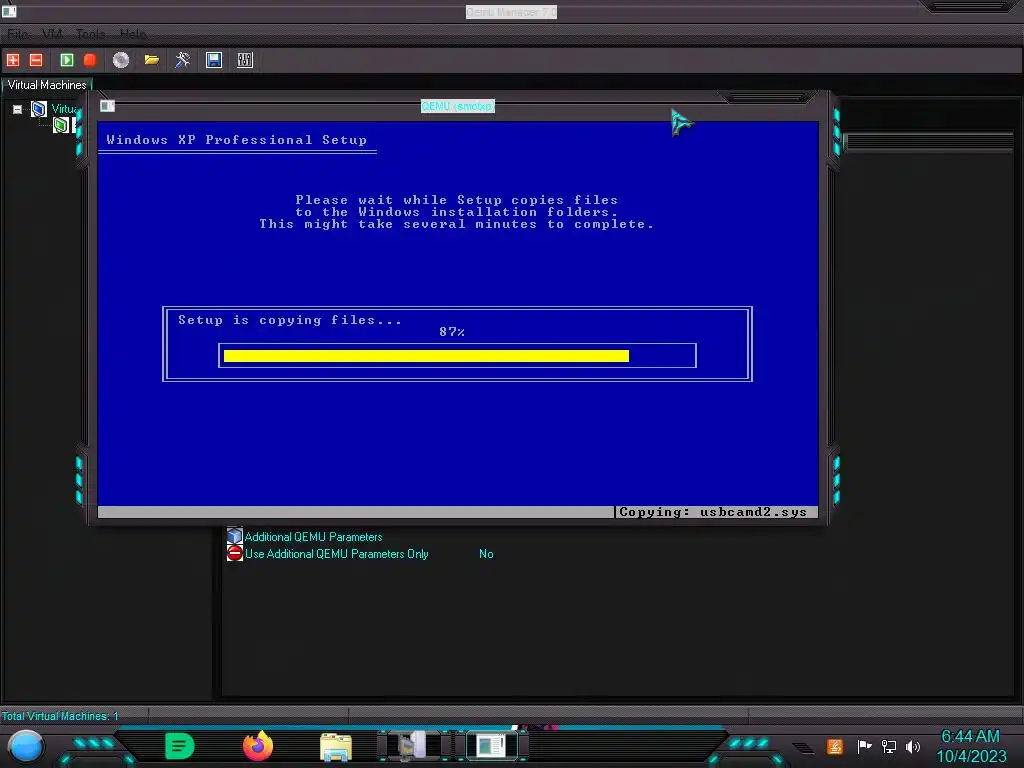This screenshot has height=768, width=1024.
Task: Start the VM with the green play icon
Action: (67, 60)
